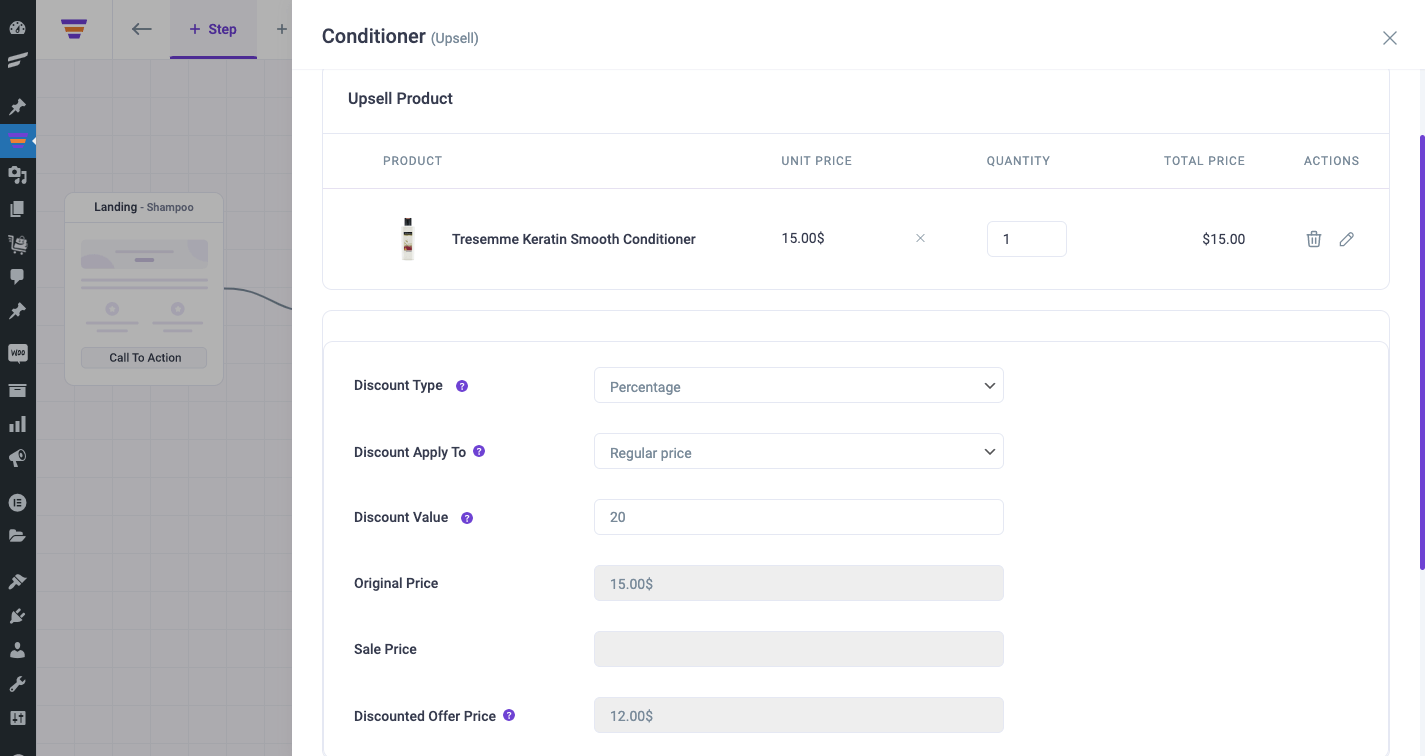Click the help icon beside Discount Type
This screenshot has width=1425, height=756.
pos(462,386)
